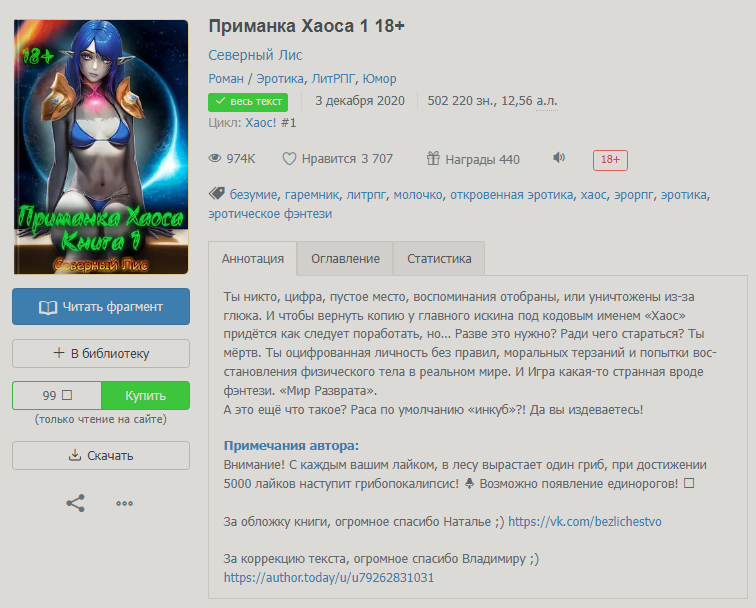The image size is (756, 608).
Task: Open author link Северный Лис
Action: tap(255, 55)
